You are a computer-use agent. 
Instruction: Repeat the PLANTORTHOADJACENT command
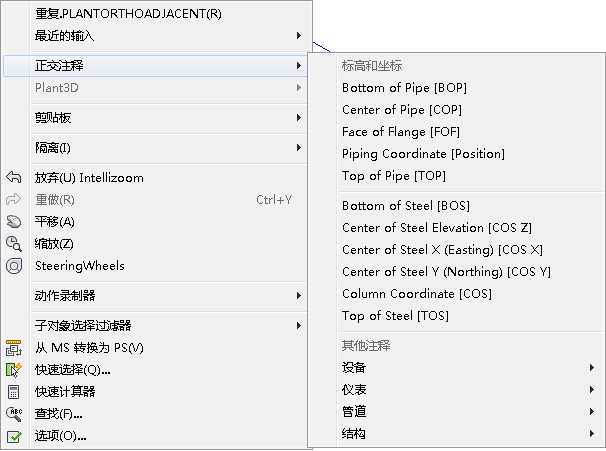point(128,14)
